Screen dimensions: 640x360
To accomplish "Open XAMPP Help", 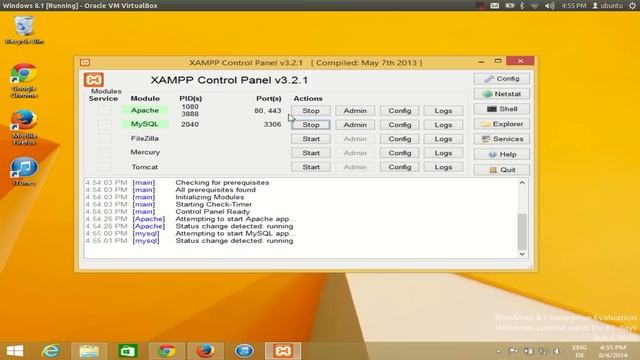I will 502,154.
